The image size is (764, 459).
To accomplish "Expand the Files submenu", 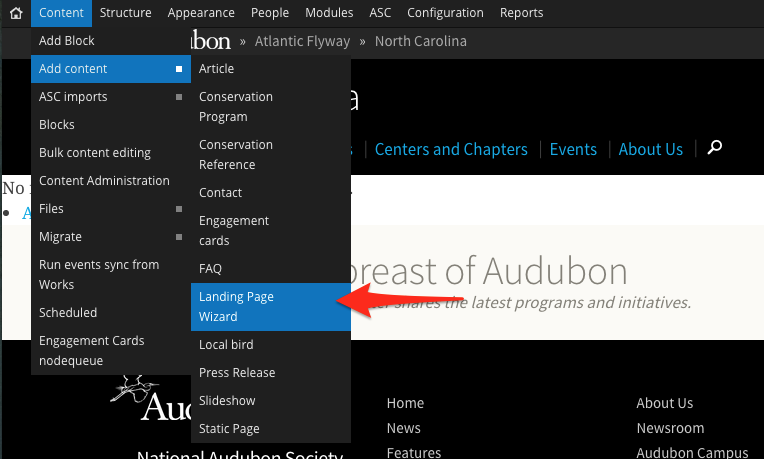I will 111,209.
